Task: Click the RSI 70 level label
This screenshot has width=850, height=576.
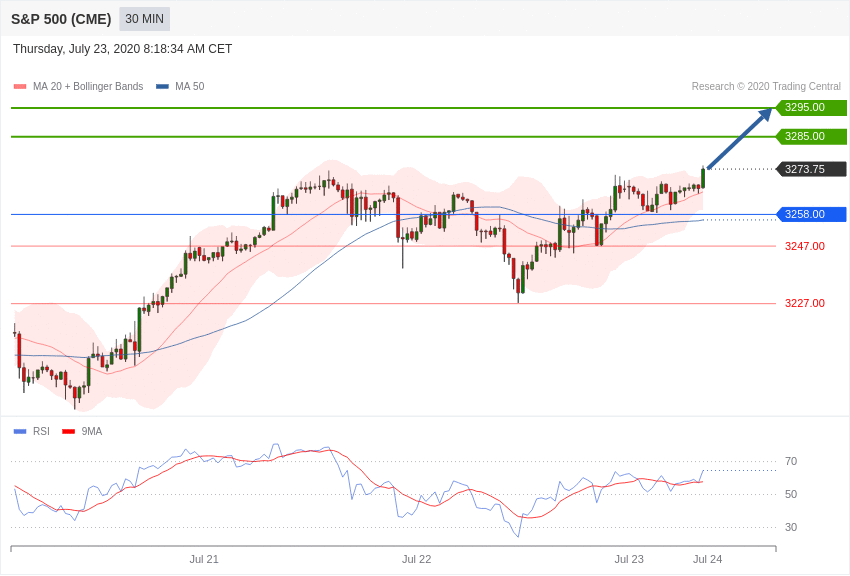Action: click(x=791, y=461)
